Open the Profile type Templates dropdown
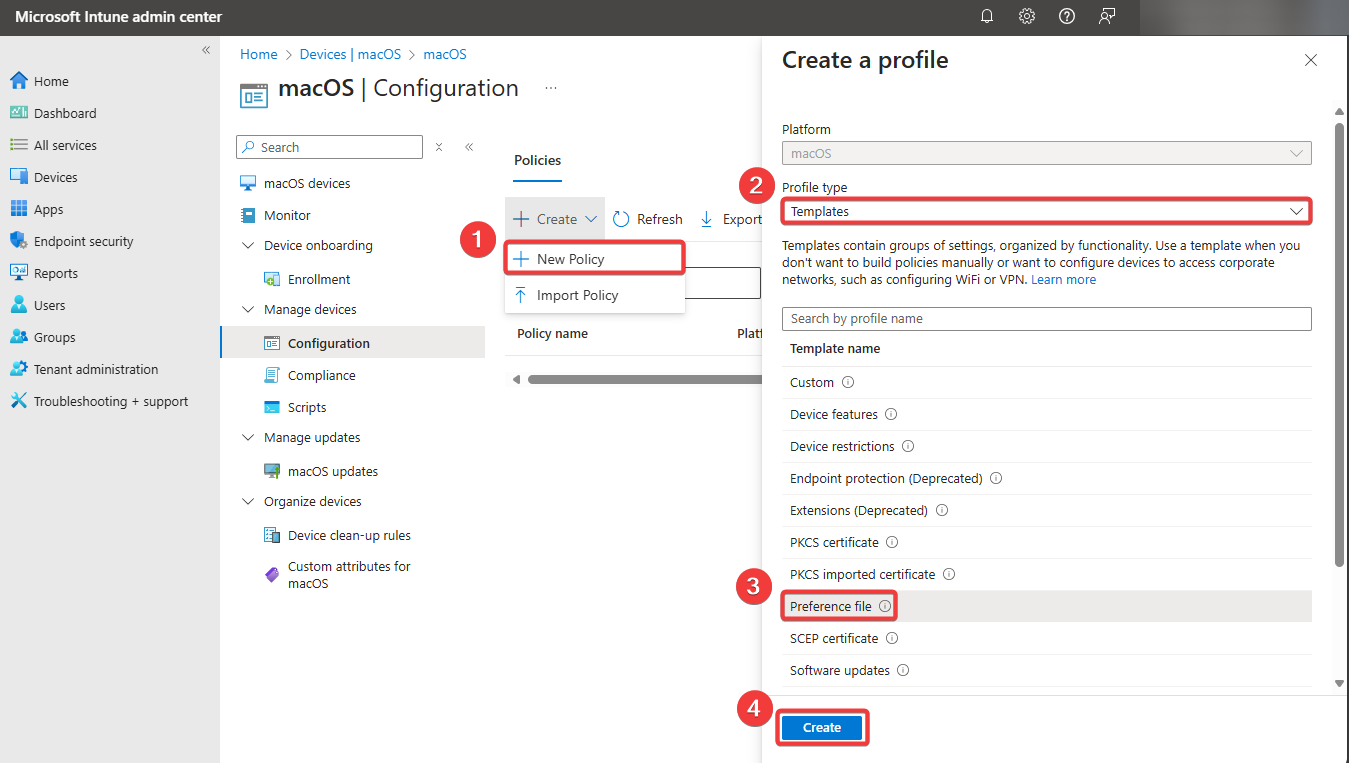1349x763 pixels. point(1046,211)
